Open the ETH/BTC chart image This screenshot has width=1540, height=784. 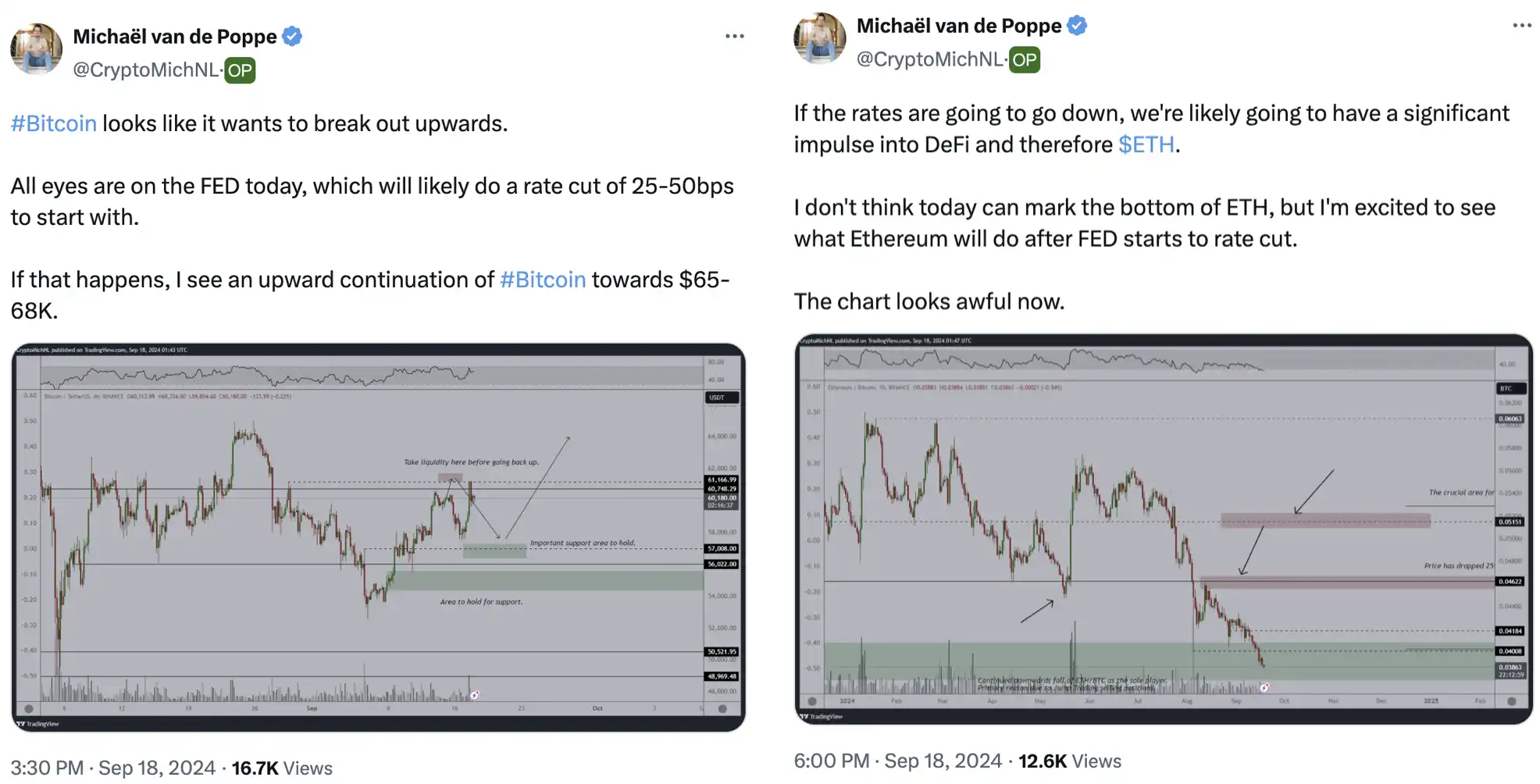click(x=1163, y=529)
